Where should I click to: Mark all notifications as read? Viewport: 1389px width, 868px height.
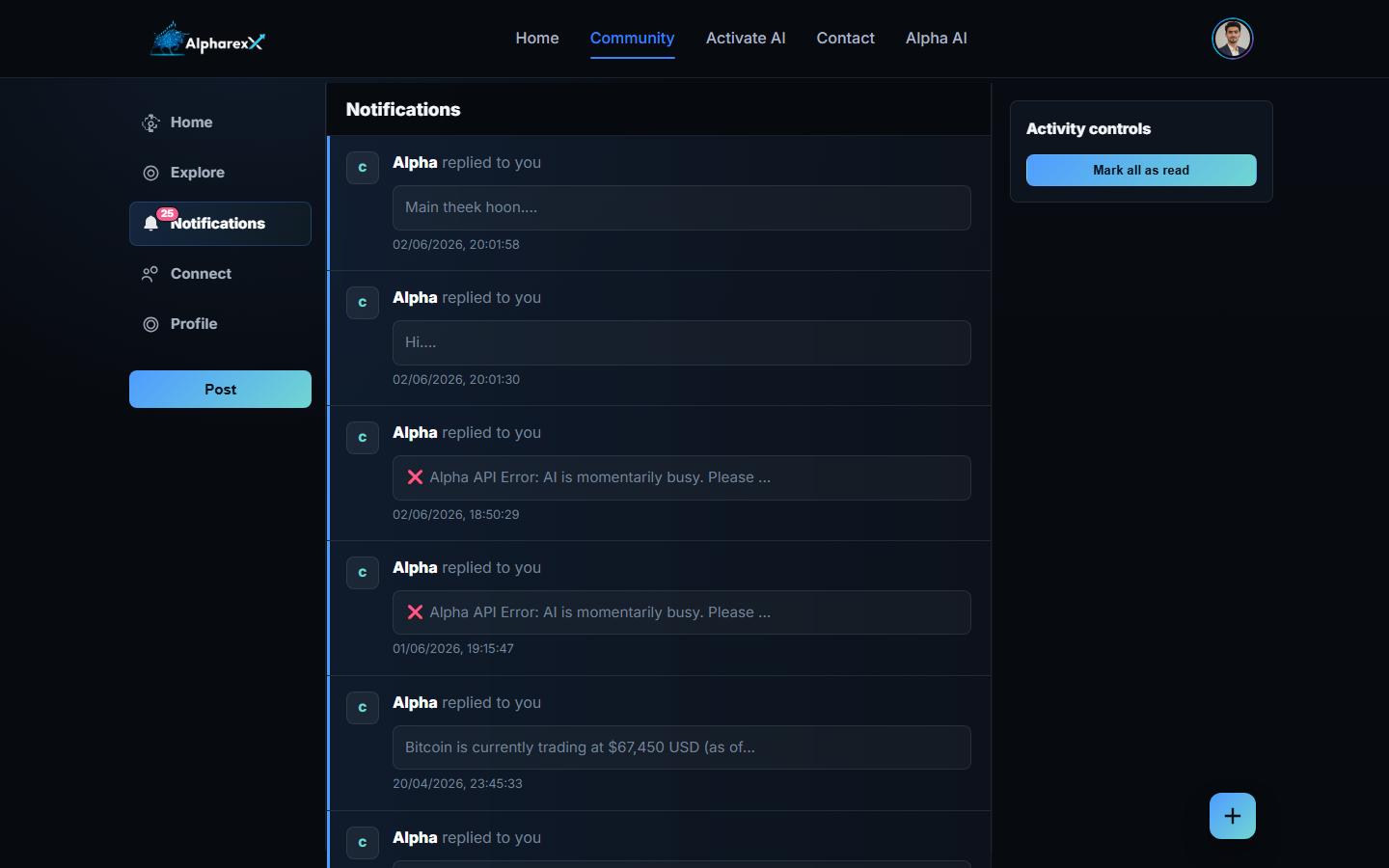tap(1141, 171)
